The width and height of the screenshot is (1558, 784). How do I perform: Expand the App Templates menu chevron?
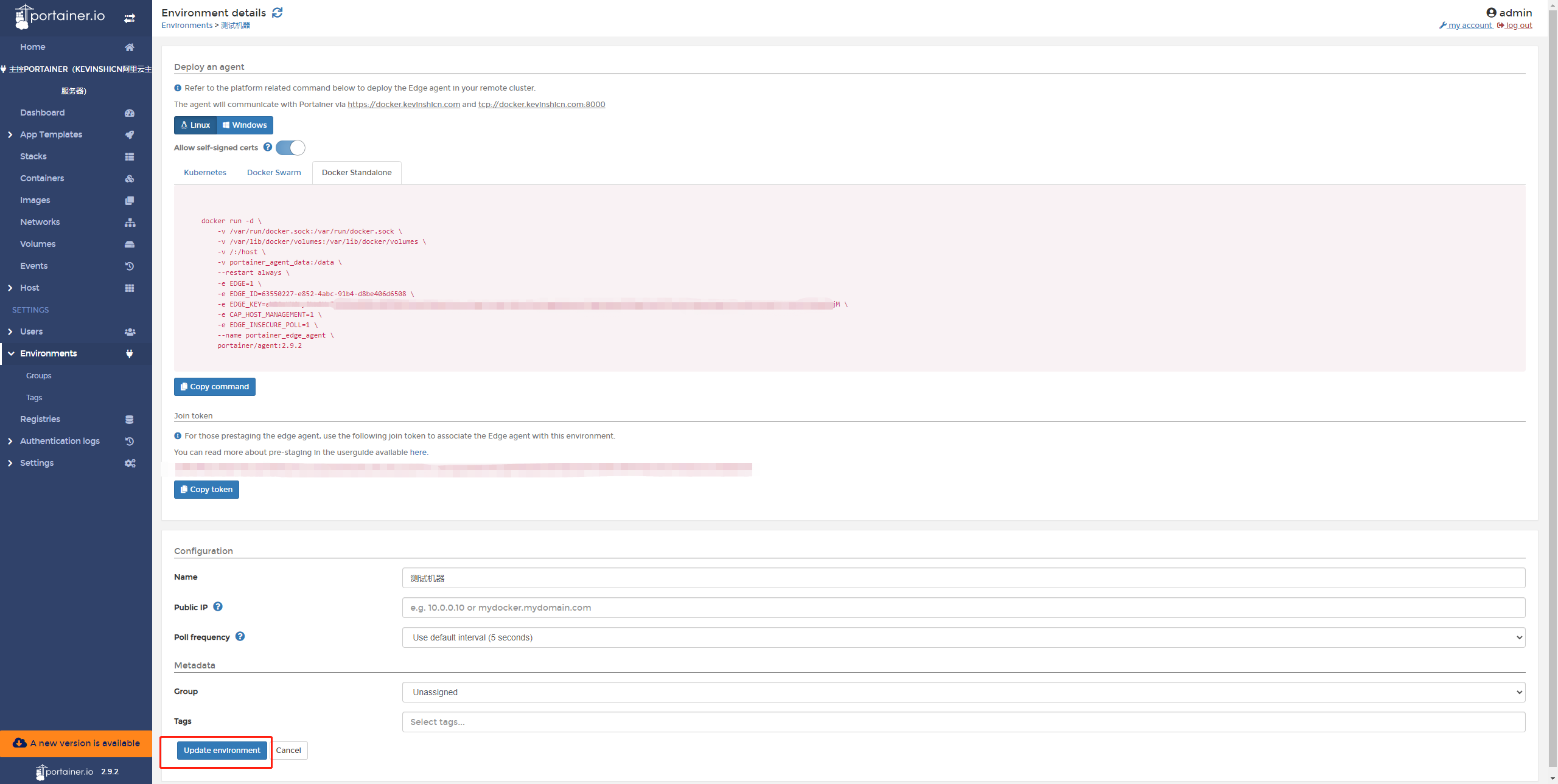click(10, 134)
